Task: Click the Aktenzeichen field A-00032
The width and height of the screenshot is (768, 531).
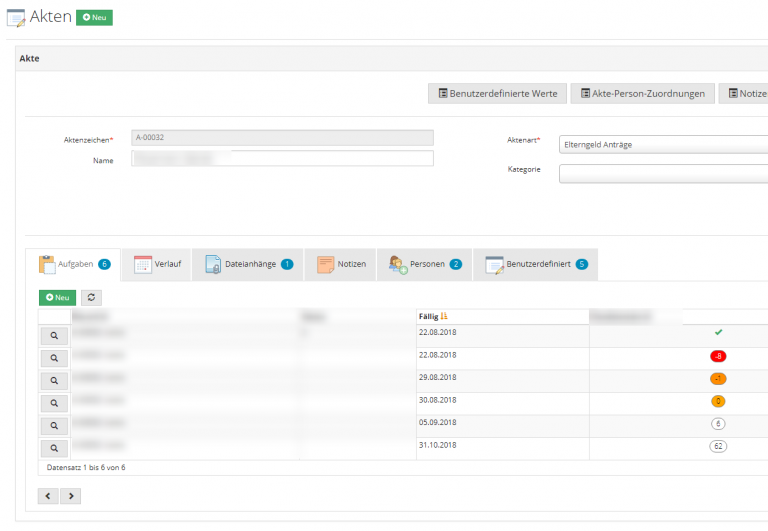Action: point(282,138)
